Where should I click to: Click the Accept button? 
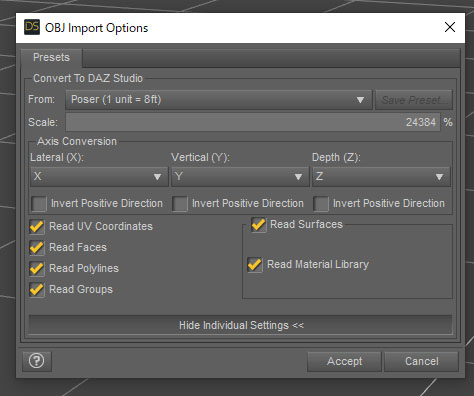[344, 361]
